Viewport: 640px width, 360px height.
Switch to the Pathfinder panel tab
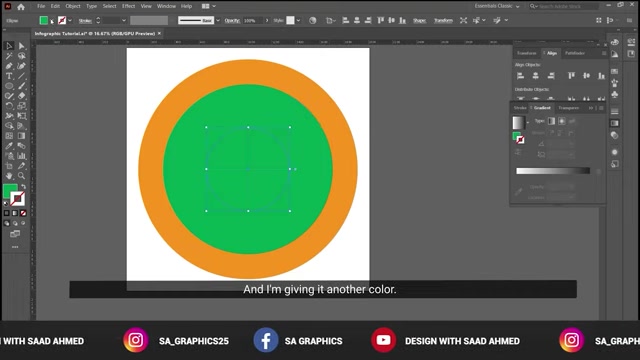point(575,53)
